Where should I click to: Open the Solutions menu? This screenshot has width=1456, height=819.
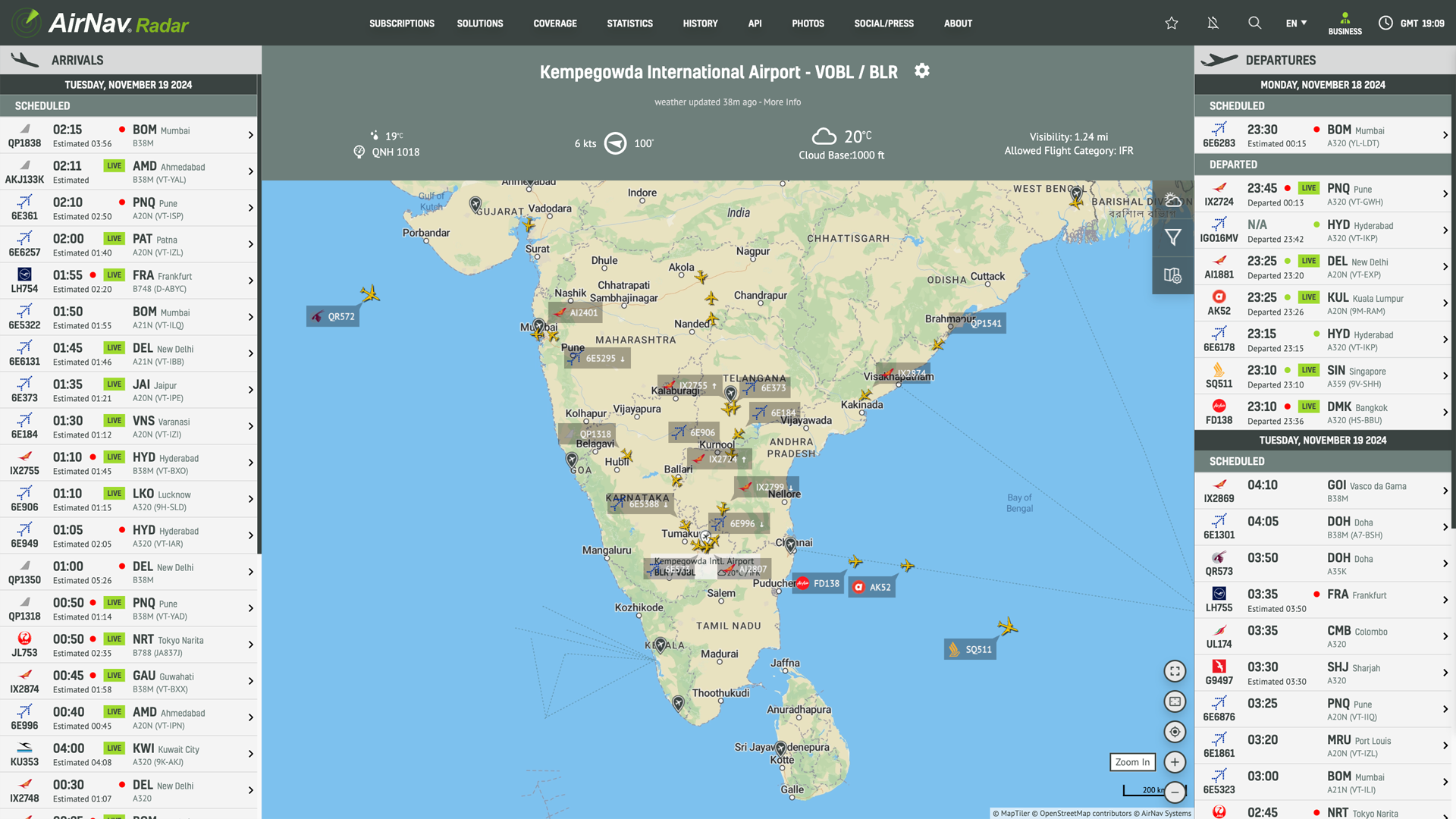point(480,24)
